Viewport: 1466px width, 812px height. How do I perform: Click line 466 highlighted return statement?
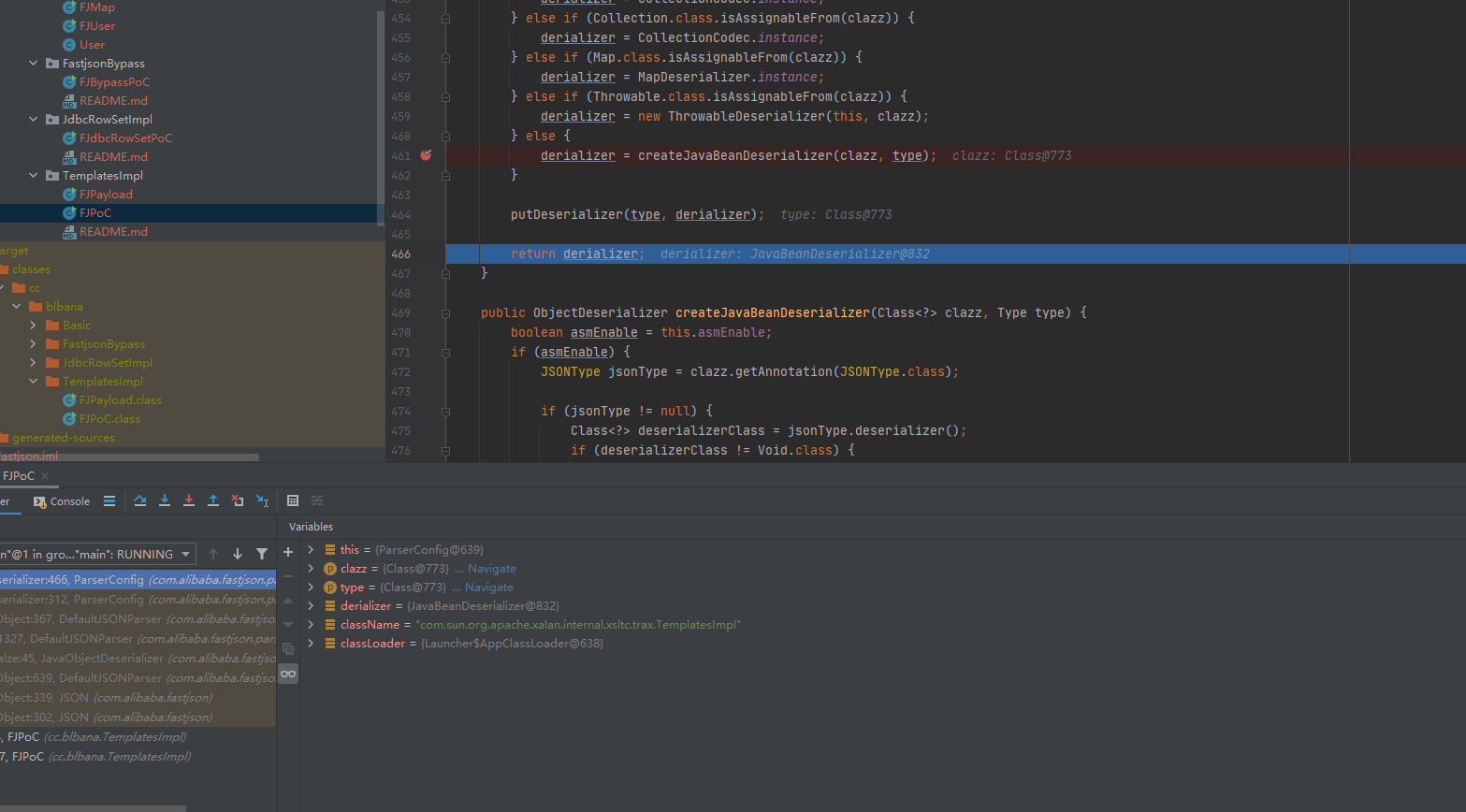[x=955, y=254]
